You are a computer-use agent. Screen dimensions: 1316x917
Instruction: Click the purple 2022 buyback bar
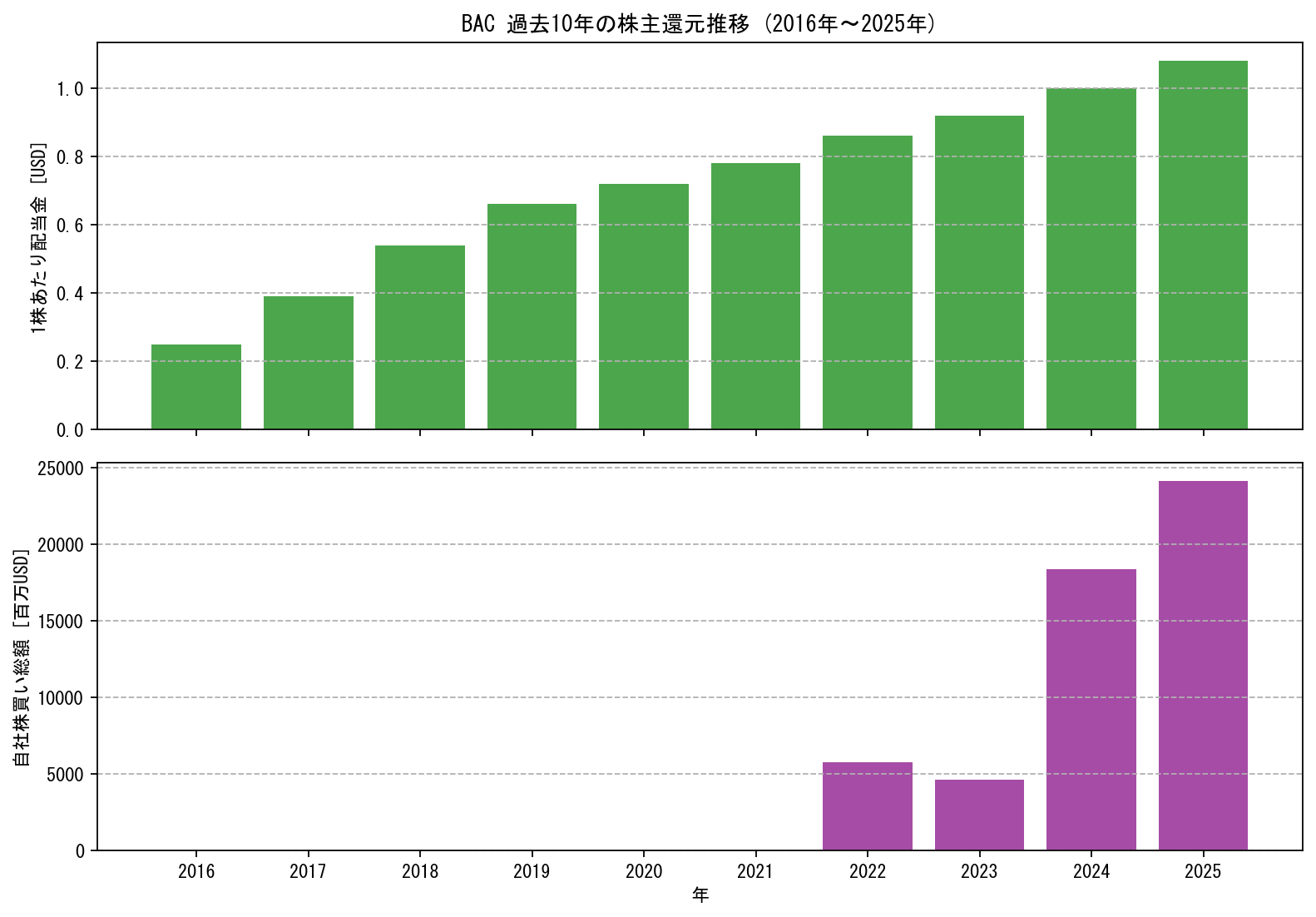868,806
